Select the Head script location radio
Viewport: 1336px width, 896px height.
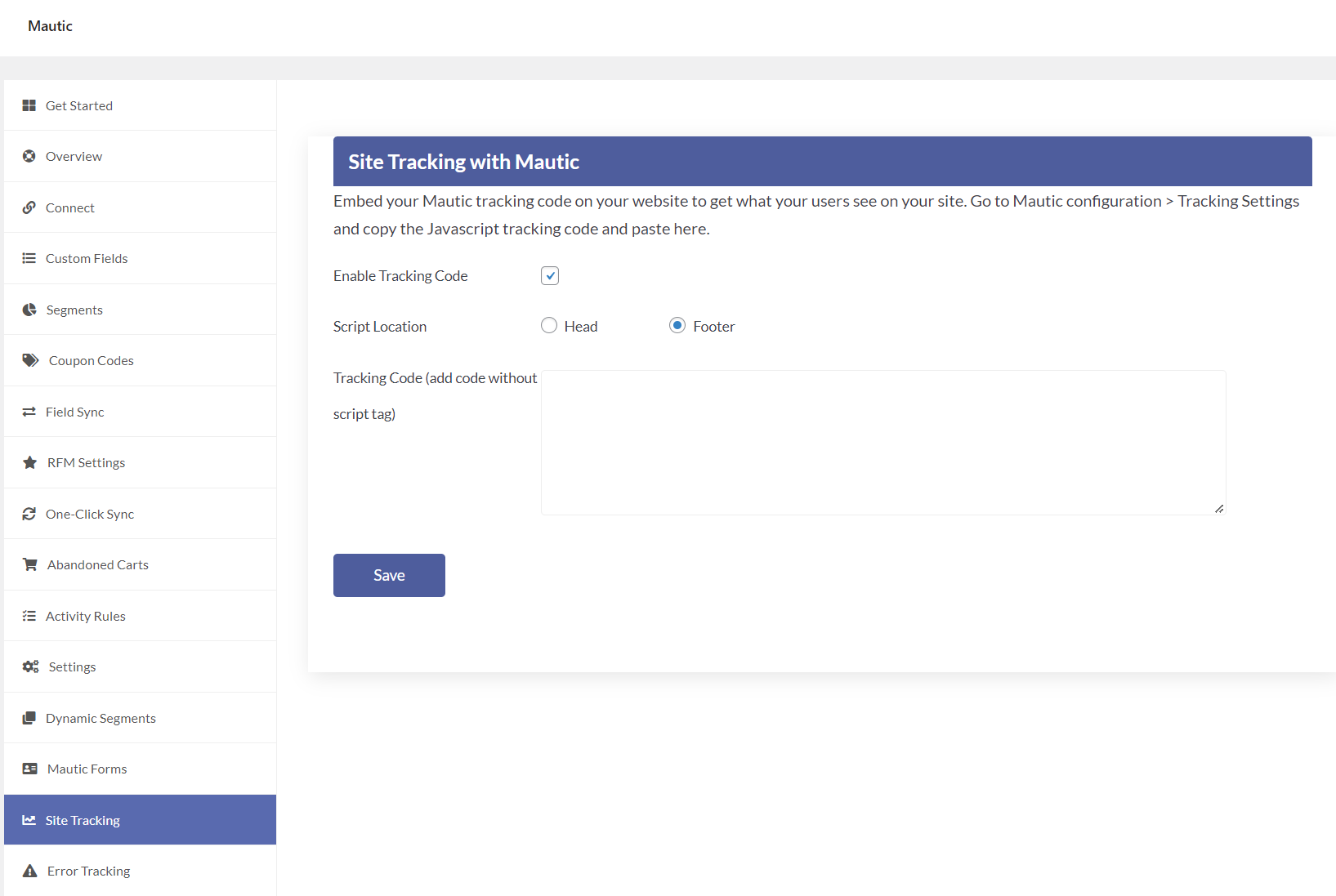[x=549, y=325]
